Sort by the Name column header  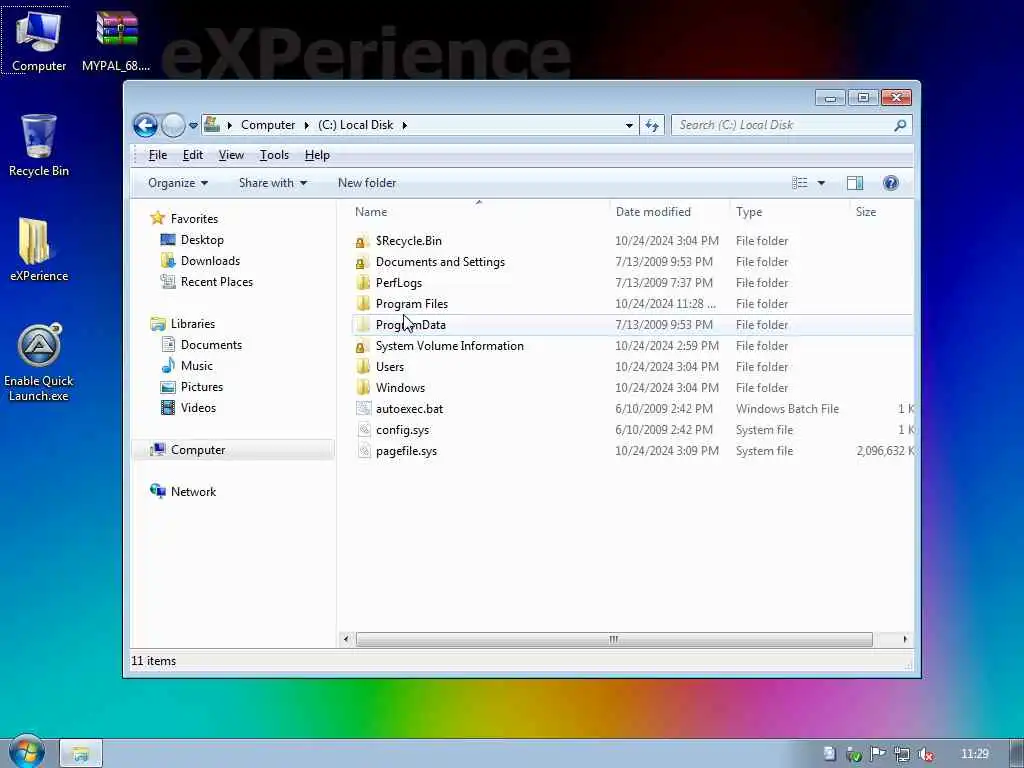[371, 212]
